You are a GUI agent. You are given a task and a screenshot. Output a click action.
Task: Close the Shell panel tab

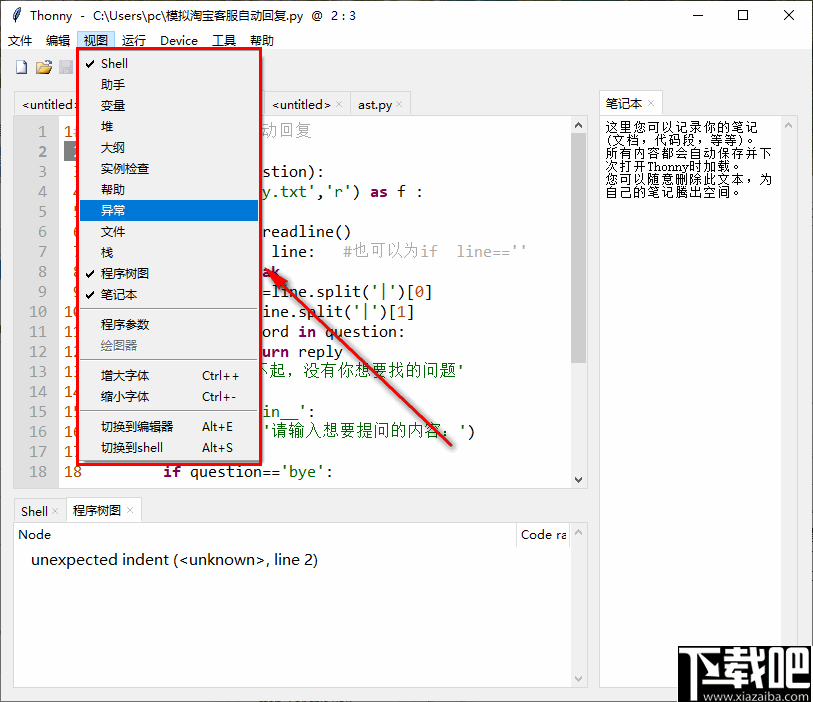click(55, 510)
